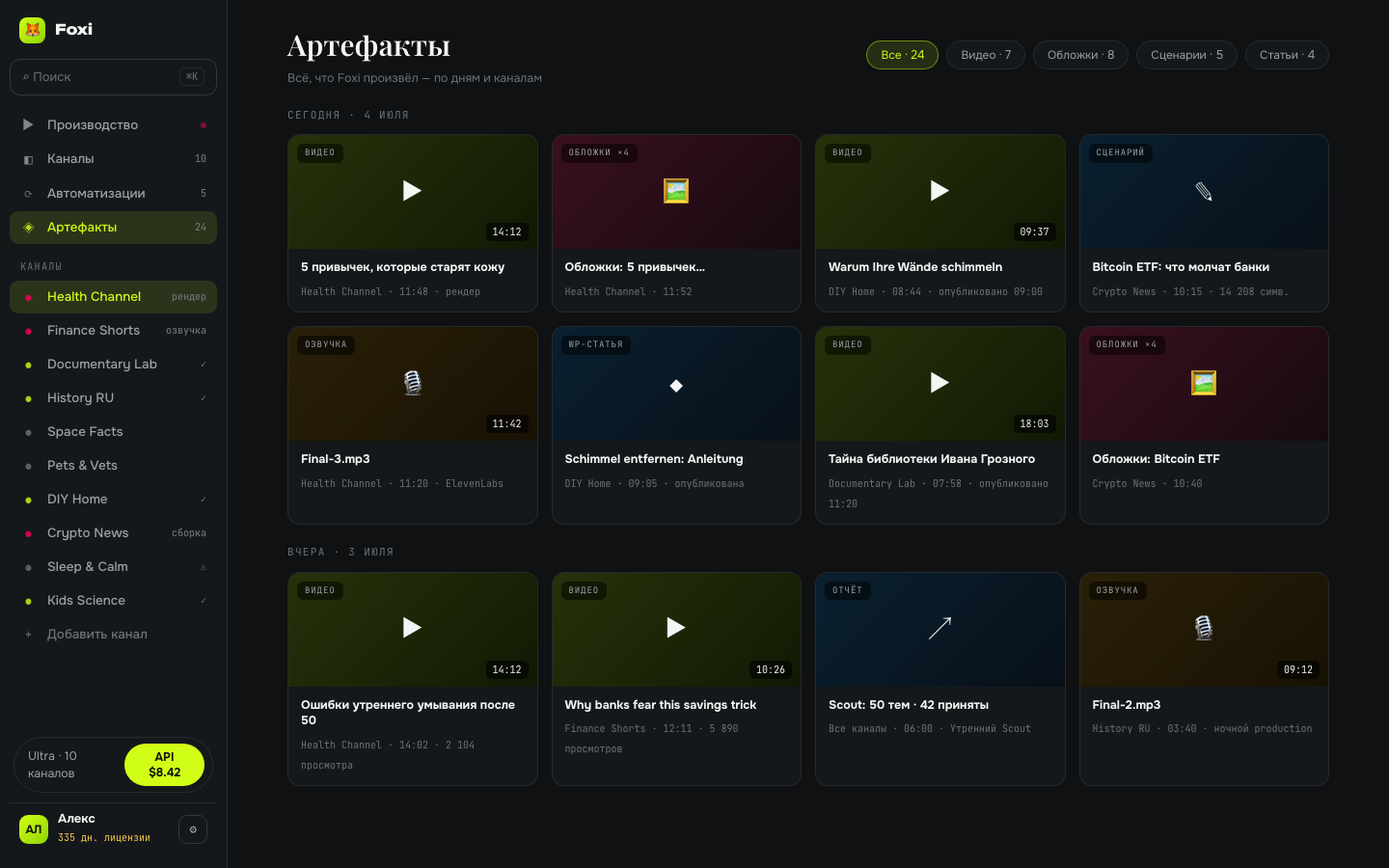Click the ⌘K shortcut badge
Screen dimensions: 1389x868
[x=192, y=77]
